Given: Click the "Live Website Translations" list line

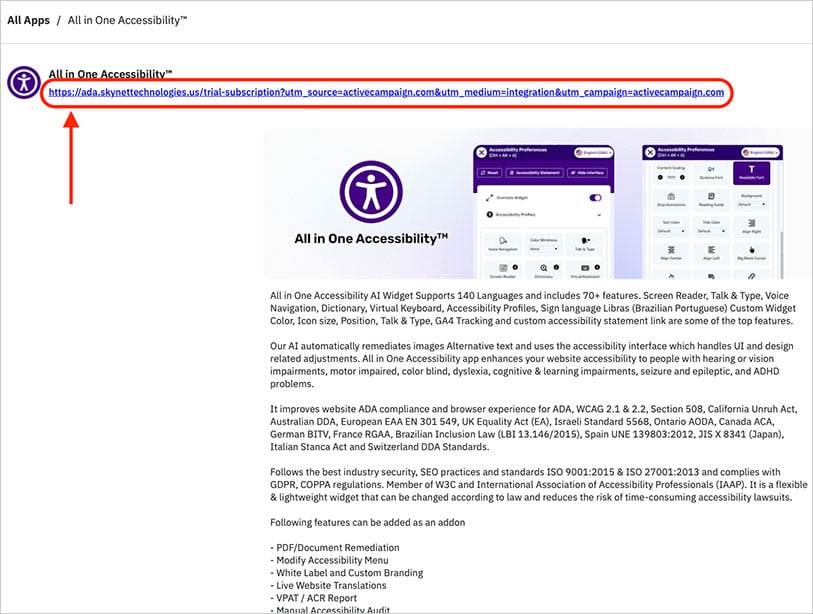Looking at the screenshot, I should click(328, 585).
